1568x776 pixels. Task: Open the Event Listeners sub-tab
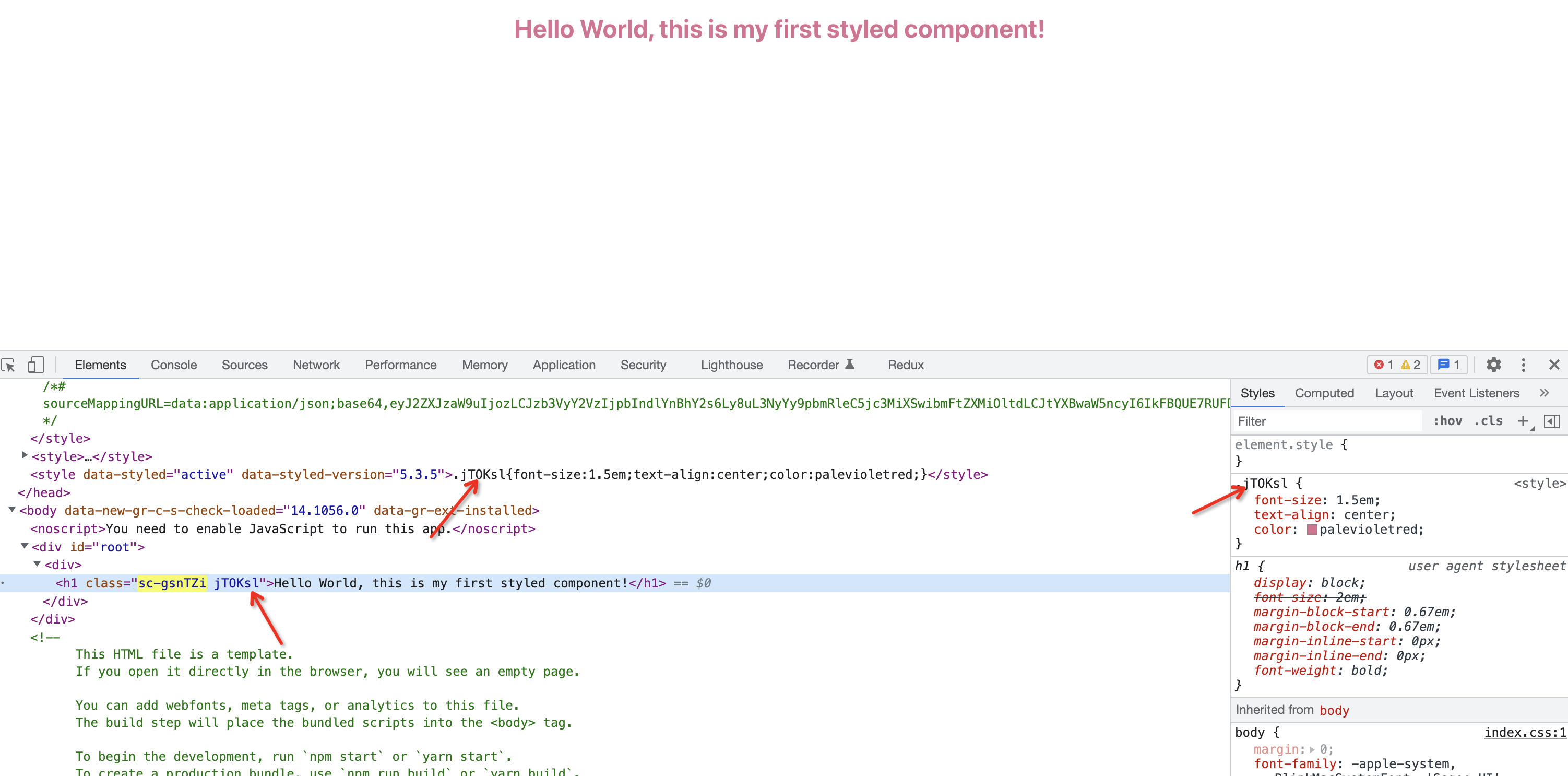tap(1476, 393)
